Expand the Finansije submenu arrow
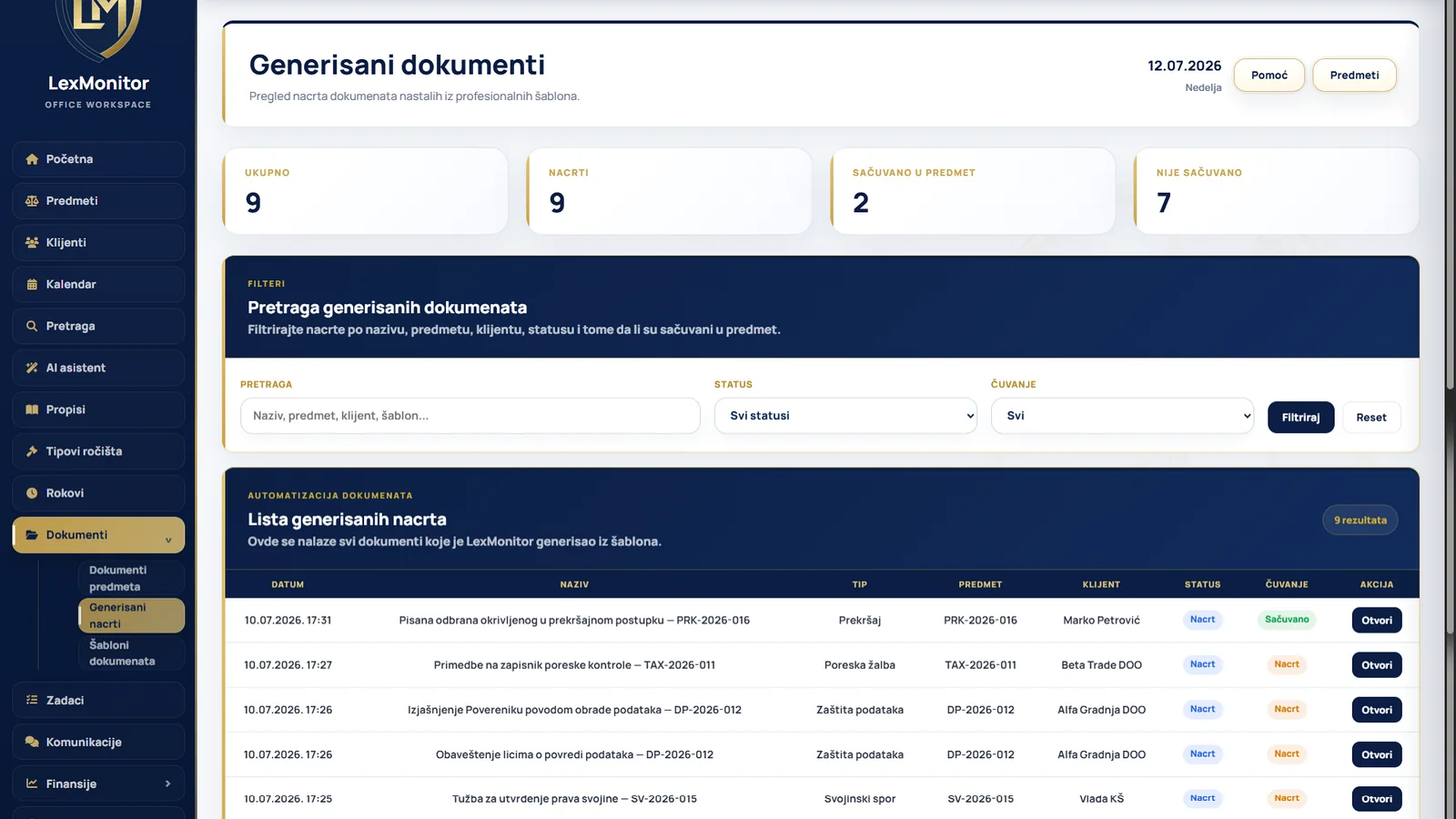The height and width of the screenshot is (819, 1456). point(168,784)
